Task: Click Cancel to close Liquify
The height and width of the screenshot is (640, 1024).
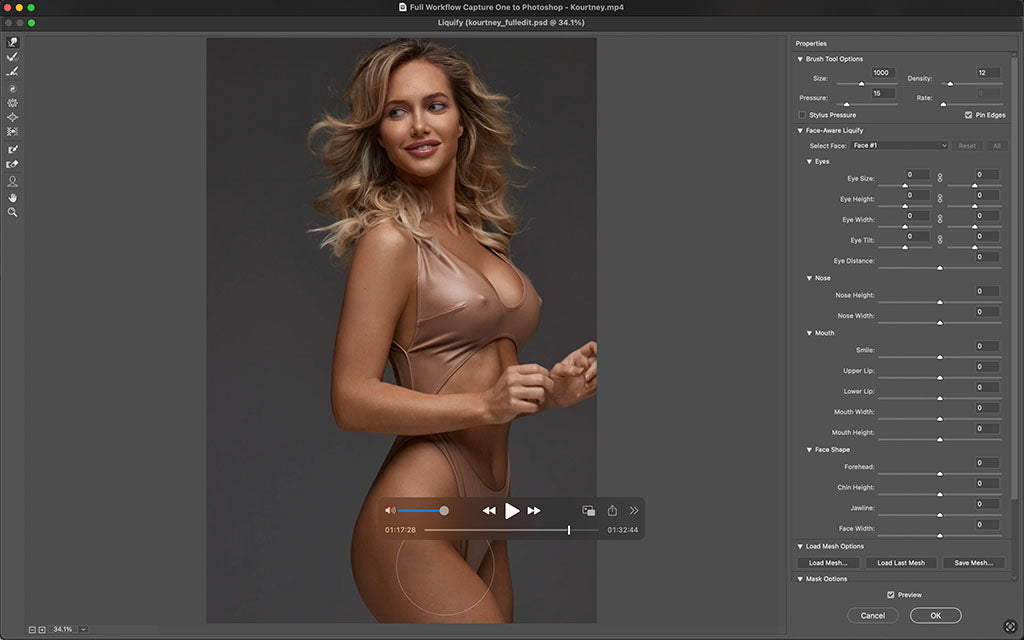Action: pos(872,616)
